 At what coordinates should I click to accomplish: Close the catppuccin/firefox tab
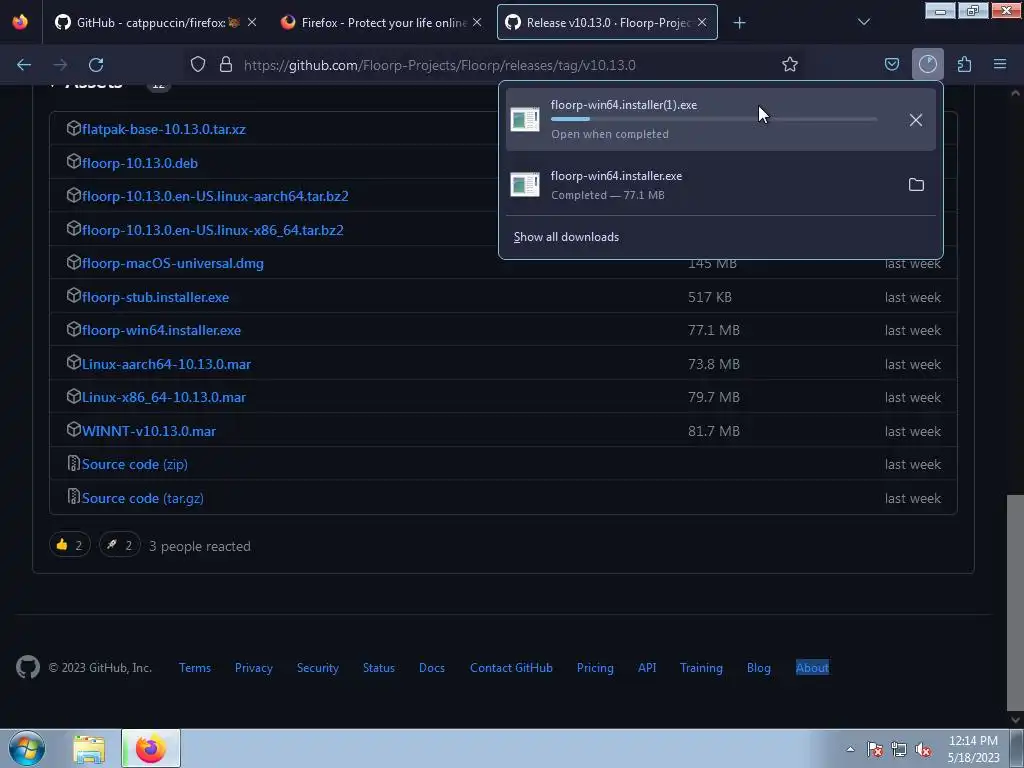point(252,22)
